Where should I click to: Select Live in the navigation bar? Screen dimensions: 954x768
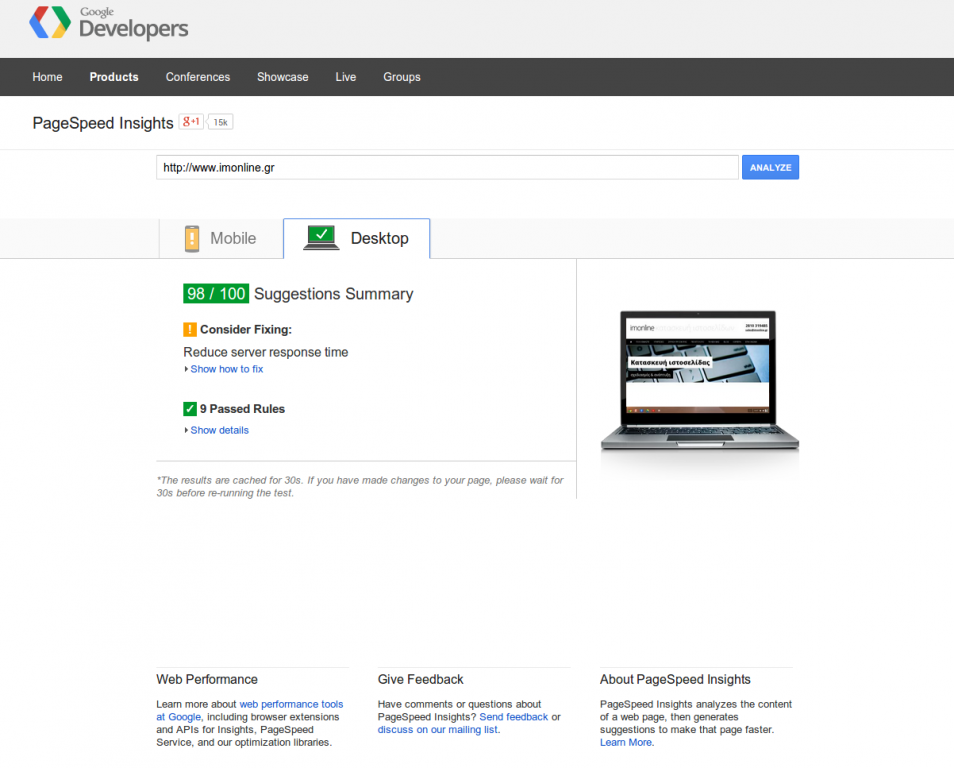point(346,77)
